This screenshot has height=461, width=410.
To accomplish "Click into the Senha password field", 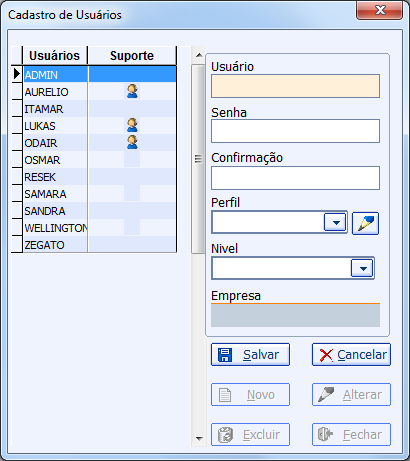I will click(295, 131).
